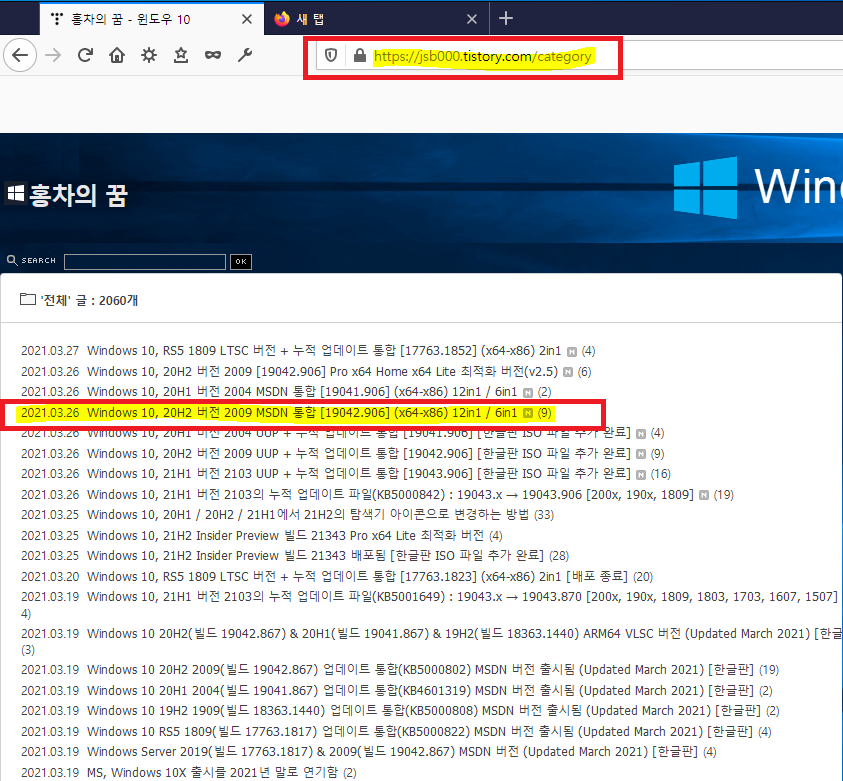843x781 pixels.
Task: Open RS5 1809 LTSC [17763.1823] 배포 종료 post
Action: 357,577
